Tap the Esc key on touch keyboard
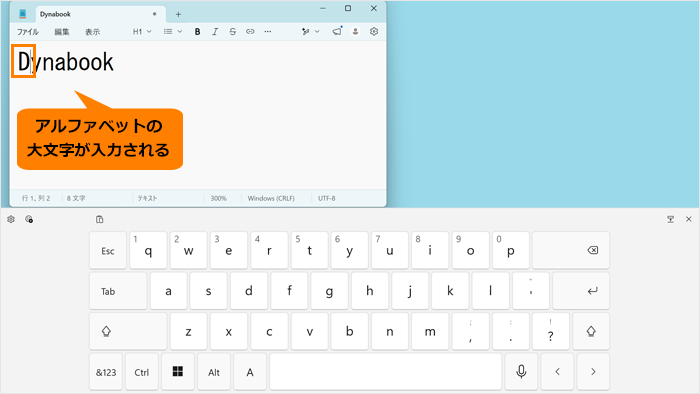Image resolution: width=700 pixels, height=394 pixels. coord(108,250)
